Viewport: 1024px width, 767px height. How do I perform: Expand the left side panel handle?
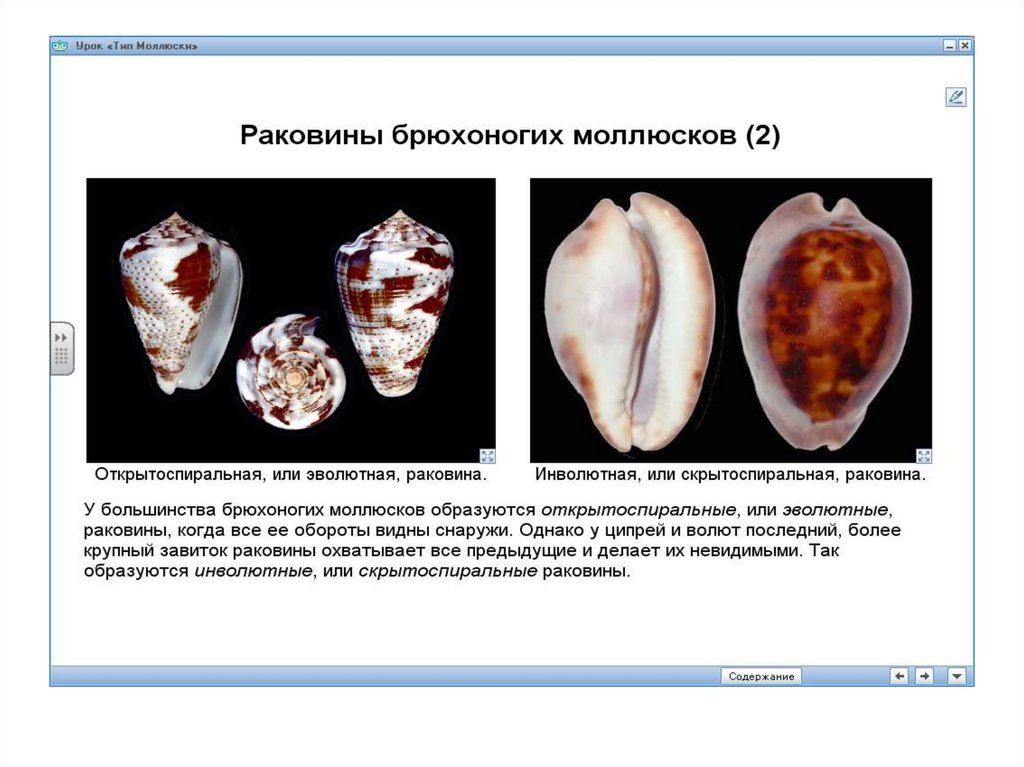tap(62, 348)
